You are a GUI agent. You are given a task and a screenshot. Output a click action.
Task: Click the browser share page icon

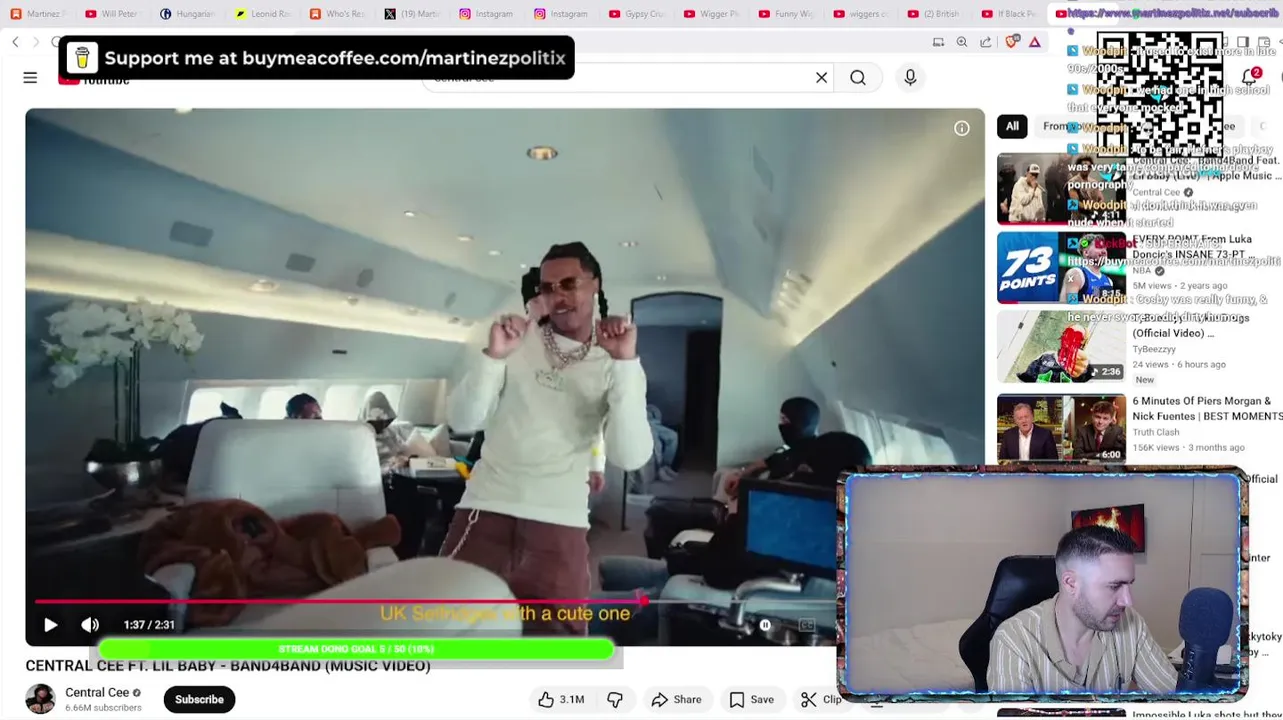986,42
